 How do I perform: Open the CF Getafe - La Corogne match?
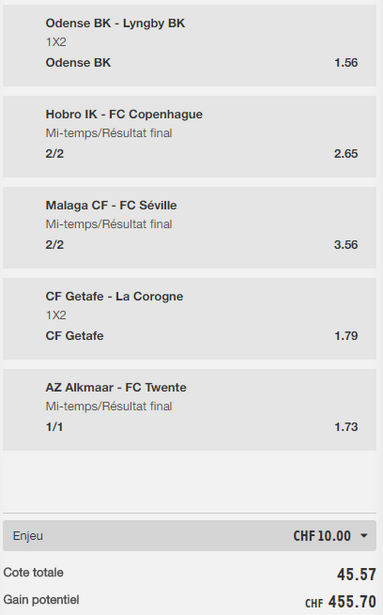114,296
